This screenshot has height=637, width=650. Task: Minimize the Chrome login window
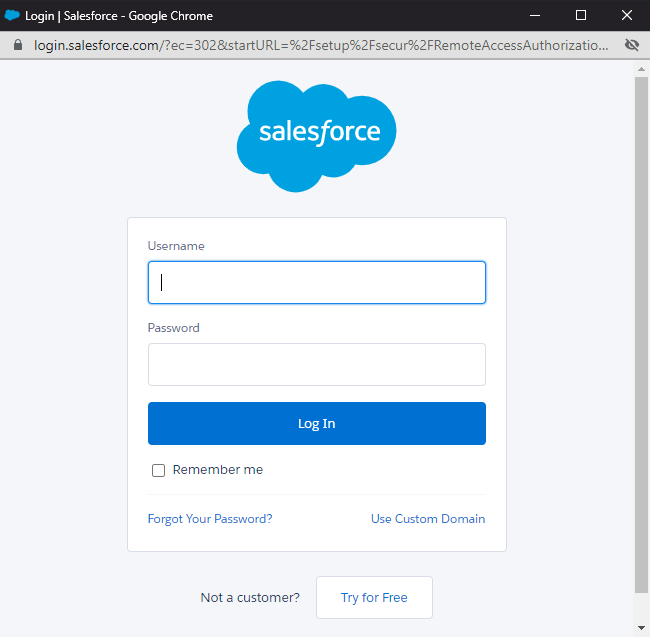click(535, 16)
